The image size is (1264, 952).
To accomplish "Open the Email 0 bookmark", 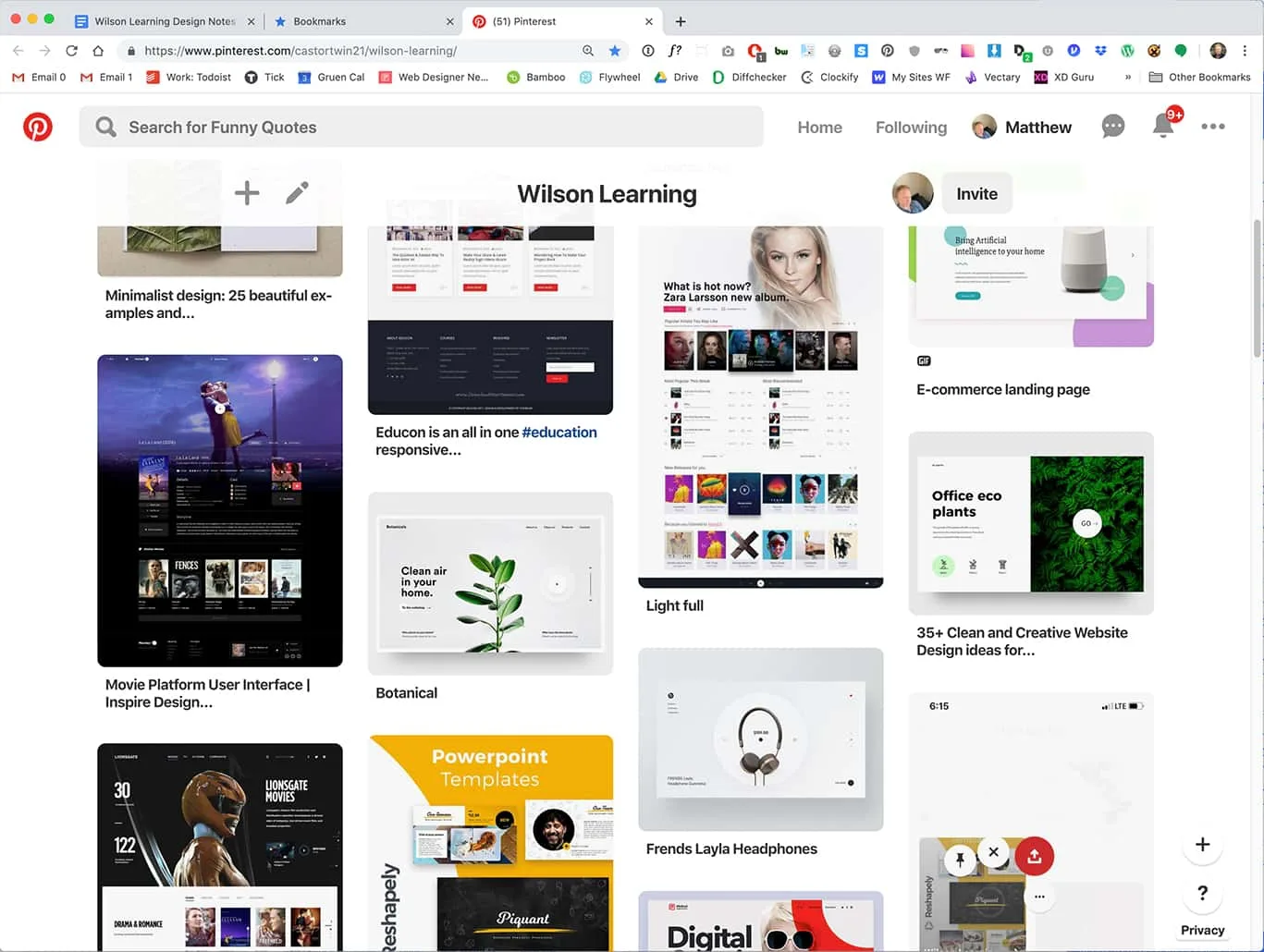I will click(x=39, y=78).
